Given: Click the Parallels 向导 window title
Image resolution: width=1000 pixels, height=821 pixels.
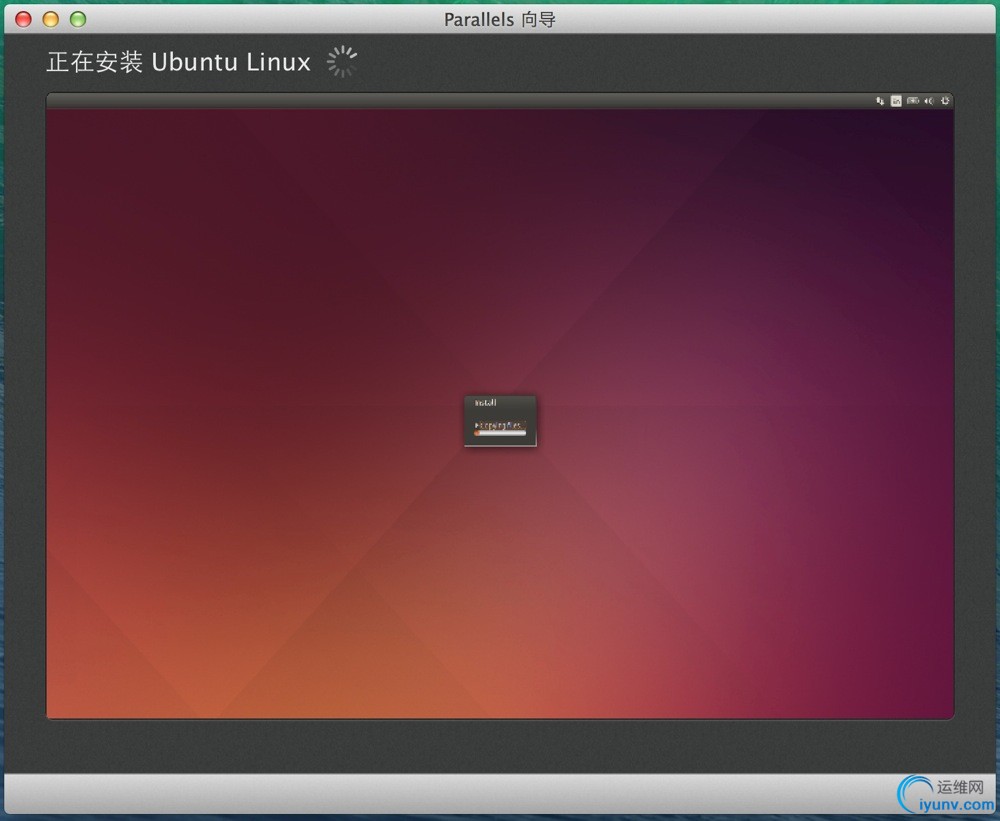Looking at the screenshot, I should (x=500, y=20).
